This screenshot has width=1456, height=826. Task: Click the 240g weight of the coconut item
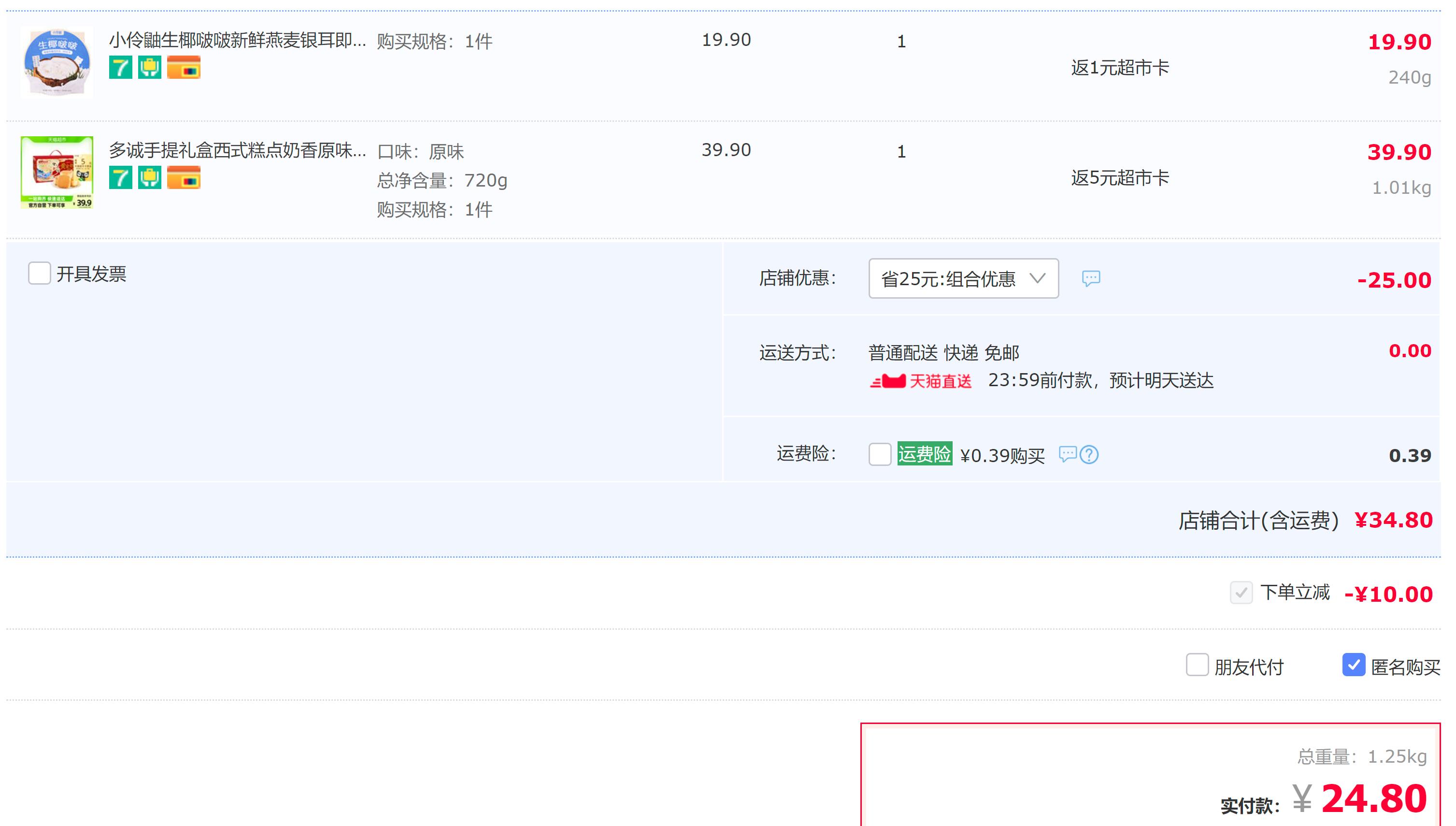coord(1410,77)
